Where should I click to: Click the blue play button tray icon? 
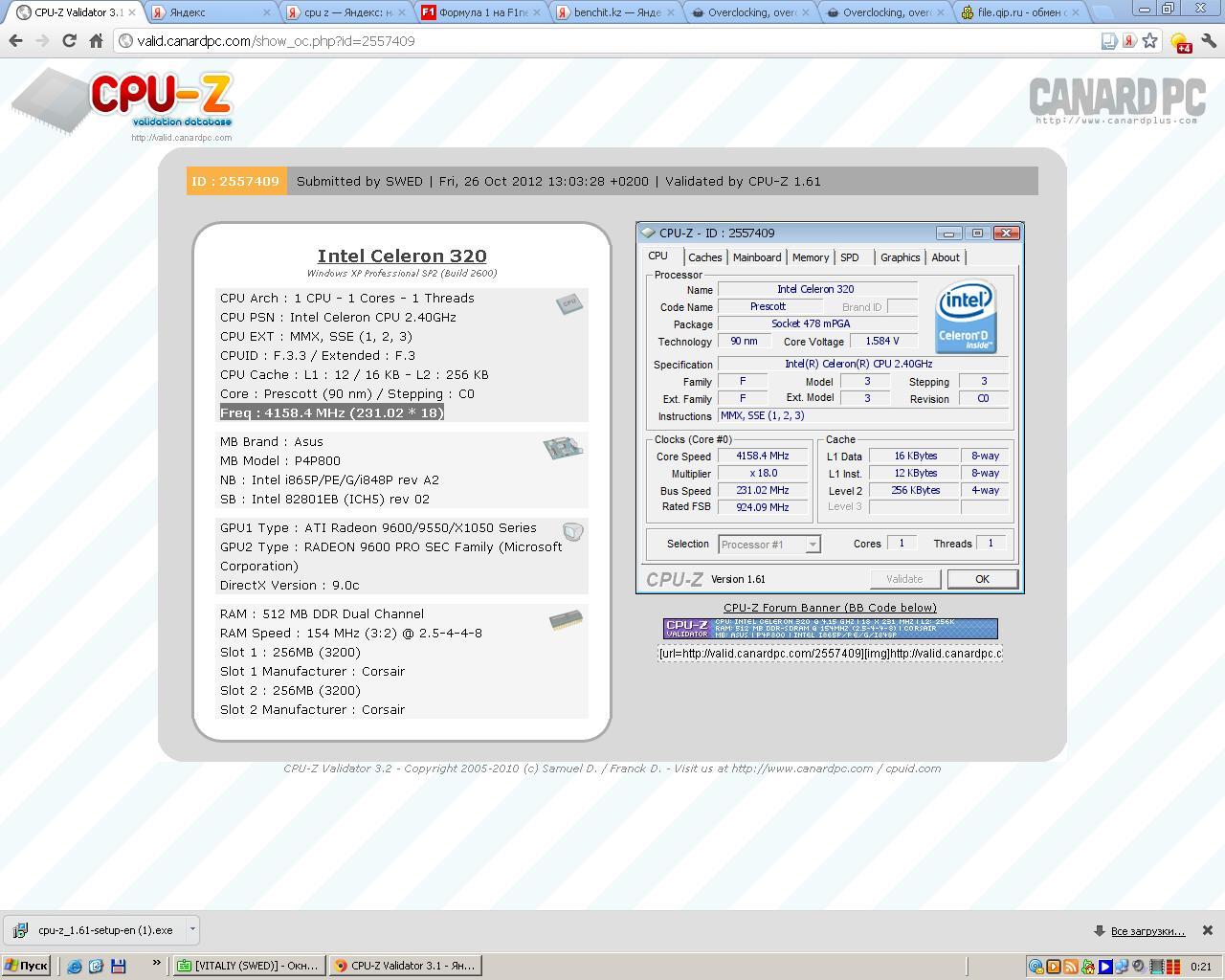[x=1105, y=967]
